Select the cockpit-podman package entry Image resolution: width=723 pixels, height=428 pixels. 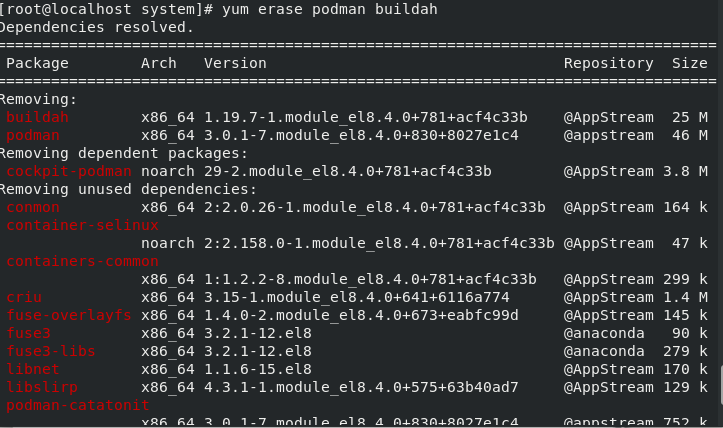[69, 171]
